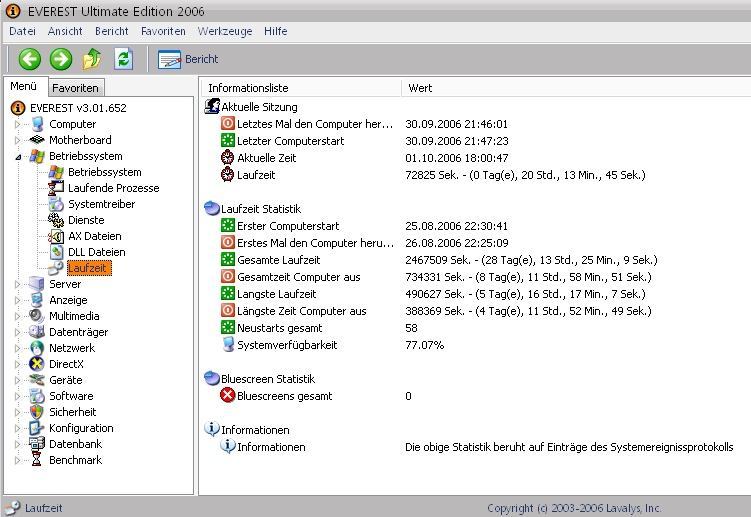Click the Software icon in tree
This screenshot has width=751, height=517.
pos(36,396)
